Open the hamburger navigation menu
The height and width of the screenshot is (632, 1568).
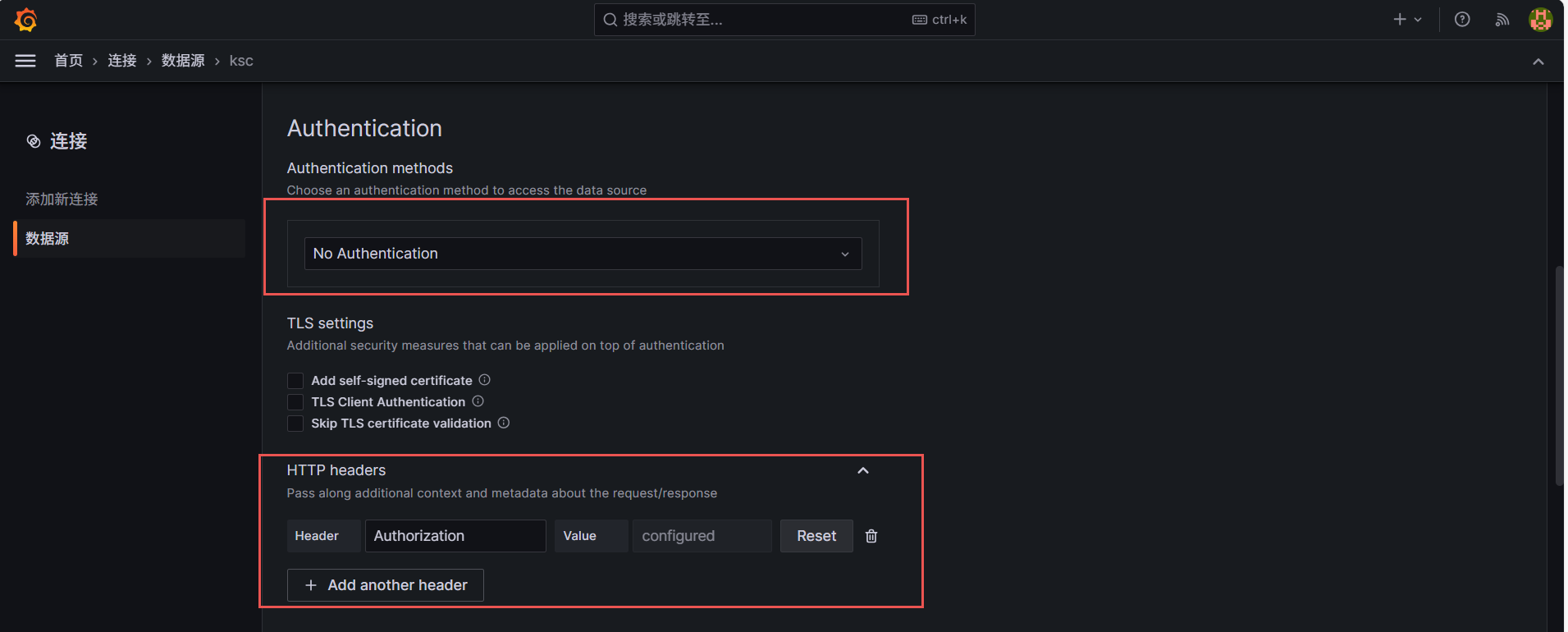(25, 61)
